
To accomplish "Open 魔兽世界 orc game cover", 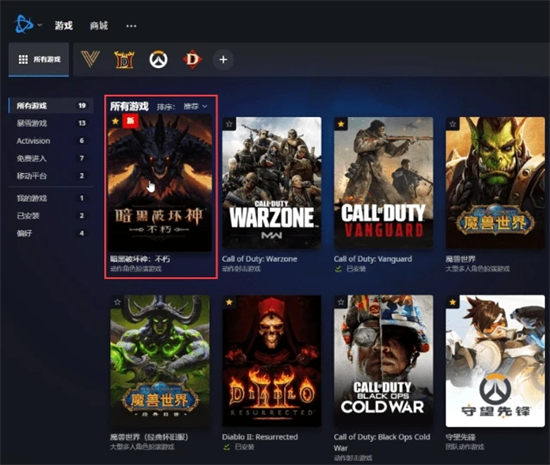I will [495, 183].
